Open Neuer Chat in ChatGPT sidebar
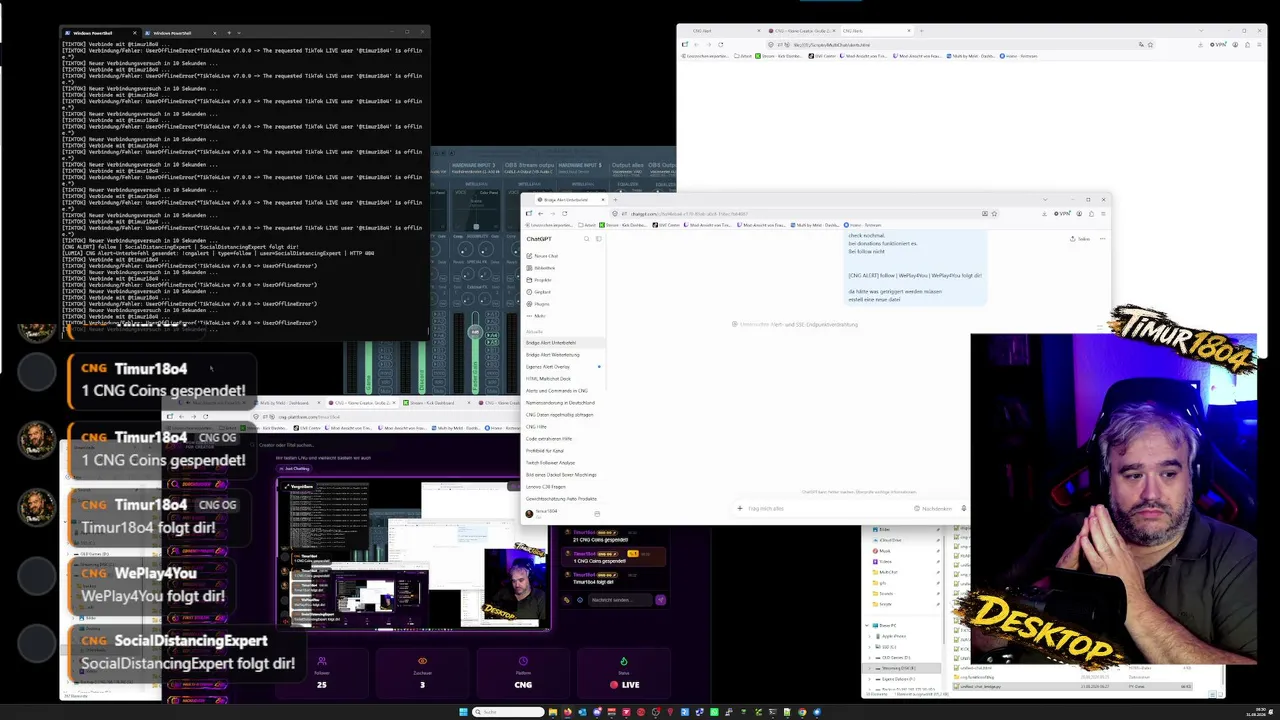 pyautogui.click(x=545, y=256)
